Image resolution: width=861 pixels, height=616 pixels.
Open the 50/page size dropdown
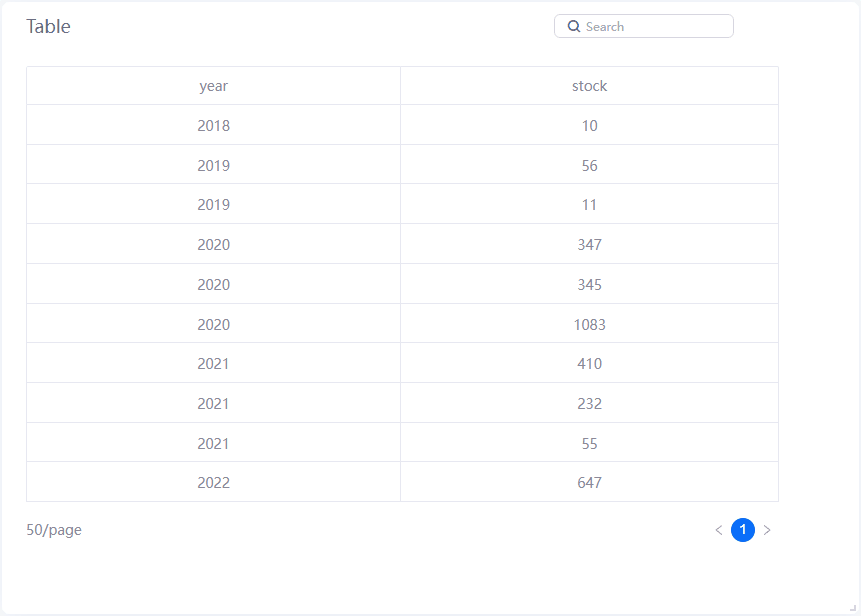(x=54, y=530)
